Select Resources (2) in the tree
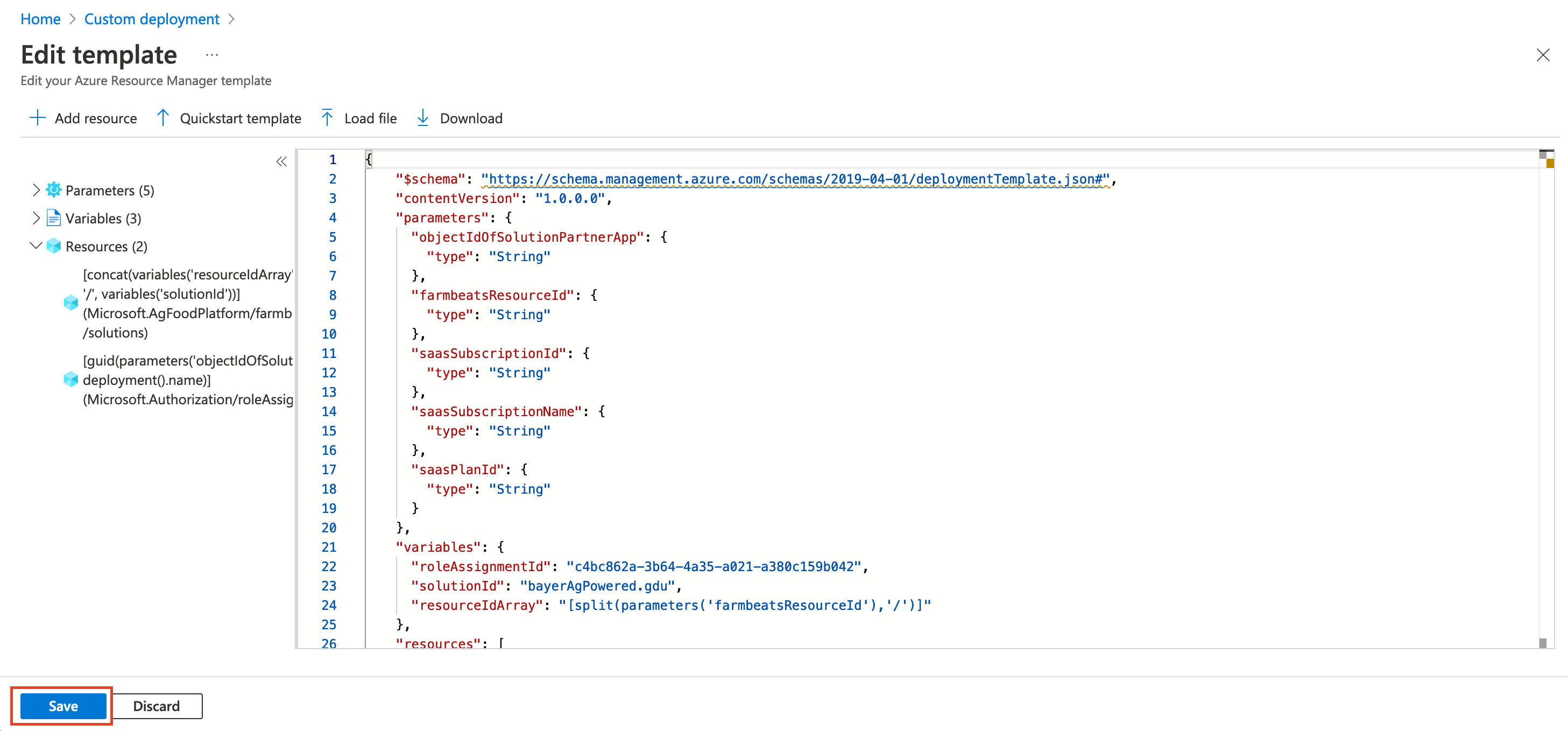 tap(107, 247)
